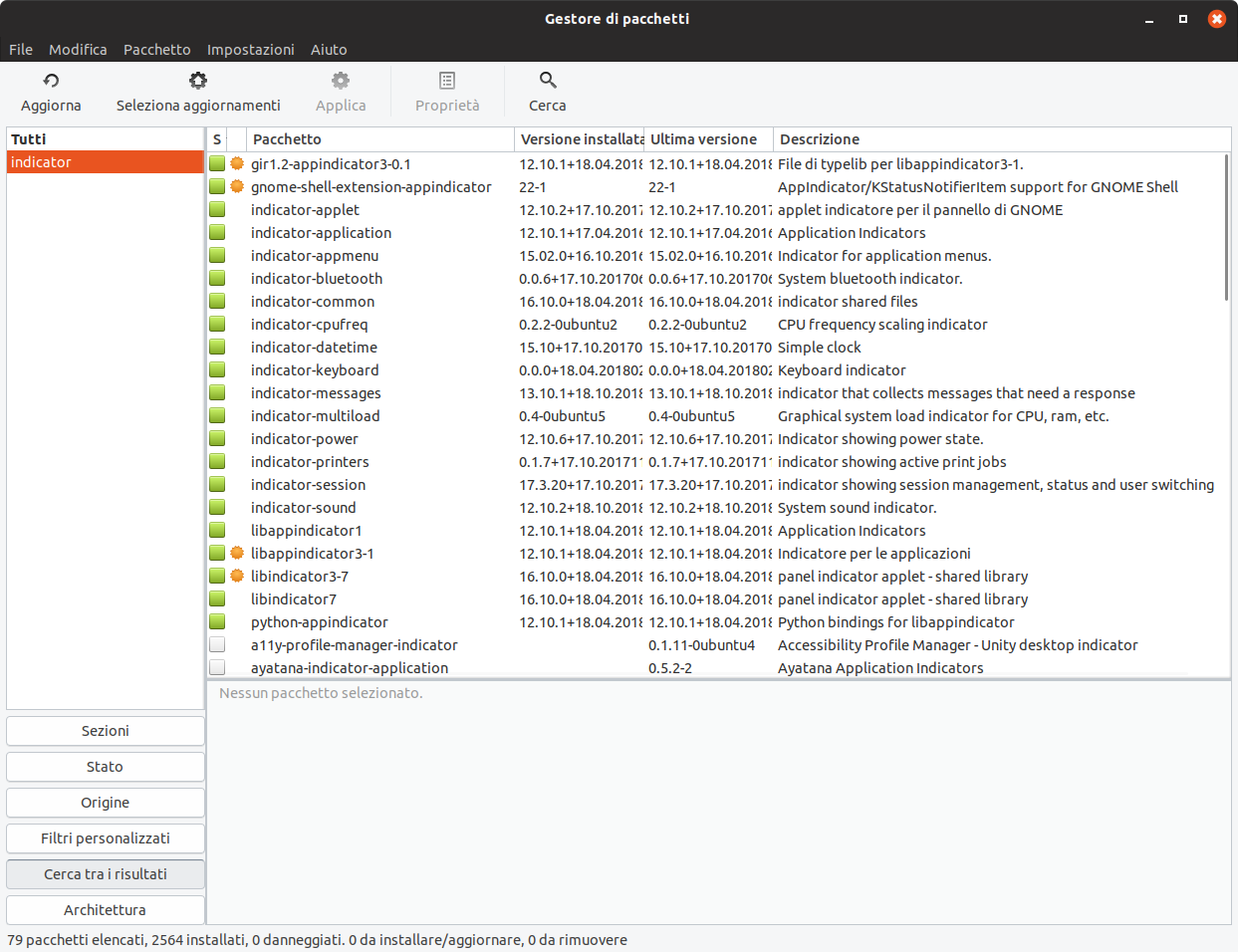Click the Sezioni filter button
This screenshot has width=1238, height=952.
tap(105, 730)
